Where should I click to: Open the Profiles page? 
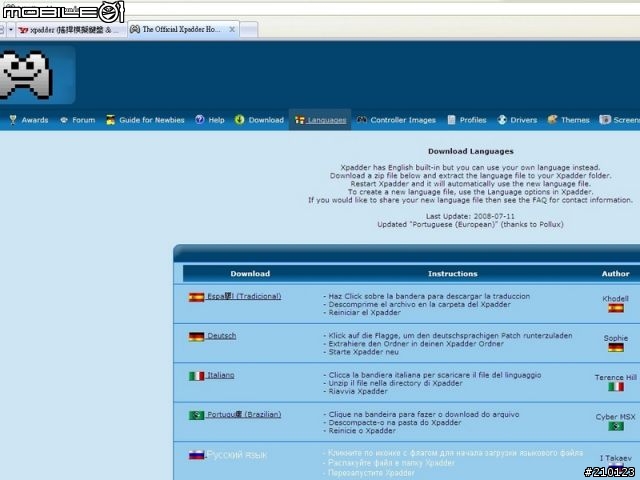[473, 120]
